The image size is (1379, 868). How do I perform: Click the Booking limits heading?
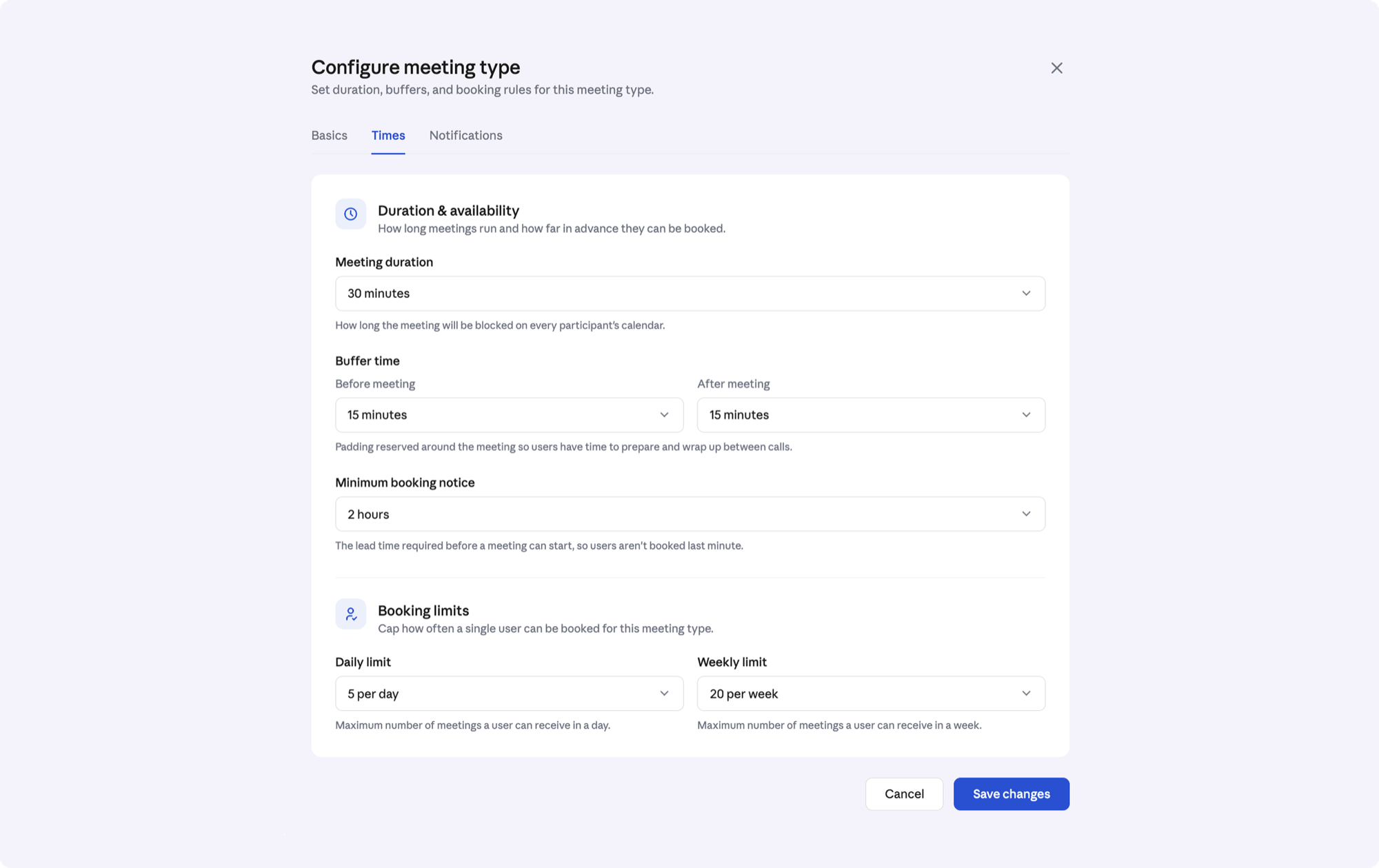point(423,610)
